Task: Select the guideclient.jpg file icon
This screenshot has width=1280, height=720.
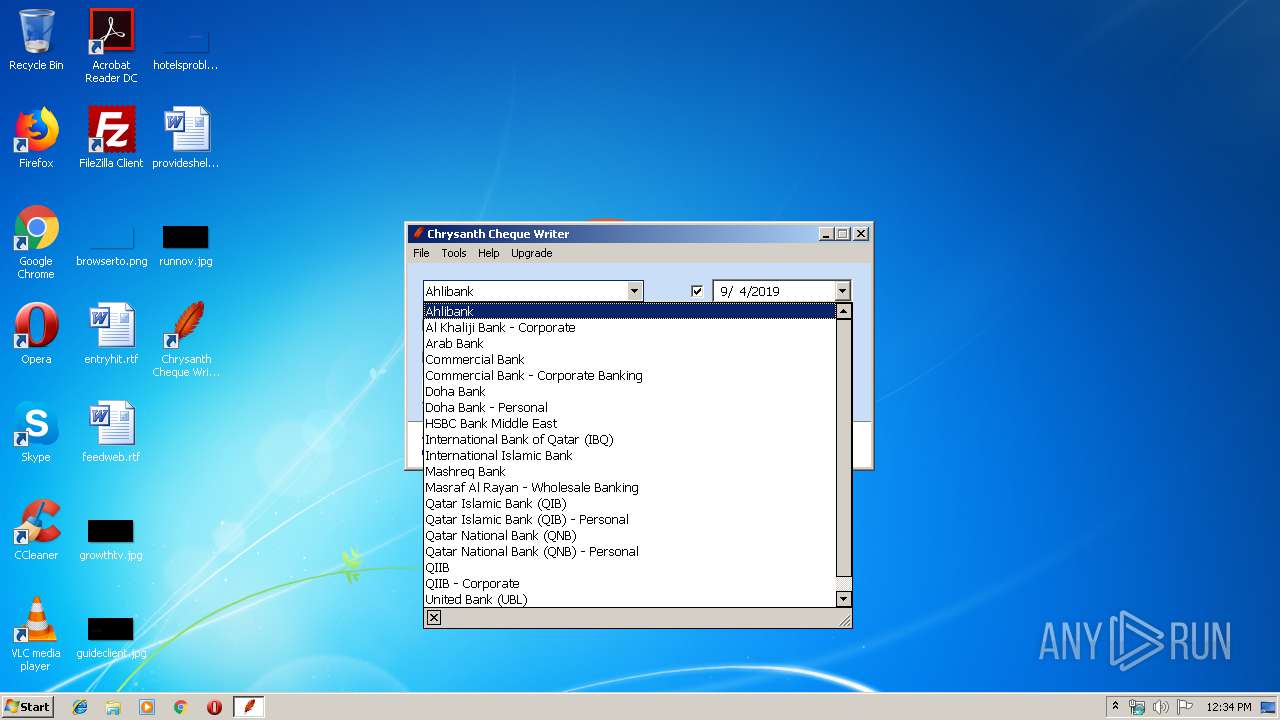Action: [111, 637]
